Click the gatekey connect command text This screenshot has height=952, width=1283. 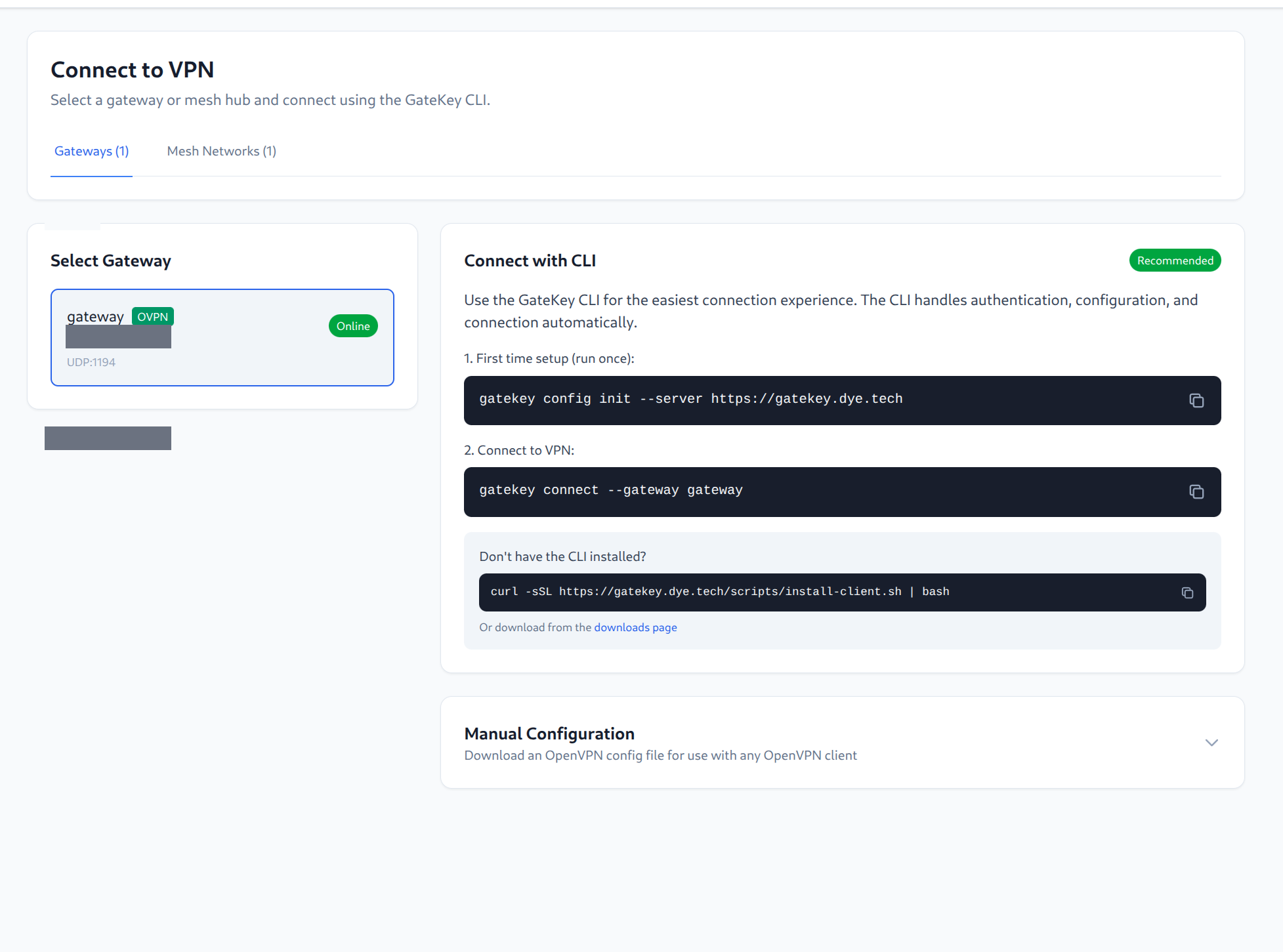610,489
